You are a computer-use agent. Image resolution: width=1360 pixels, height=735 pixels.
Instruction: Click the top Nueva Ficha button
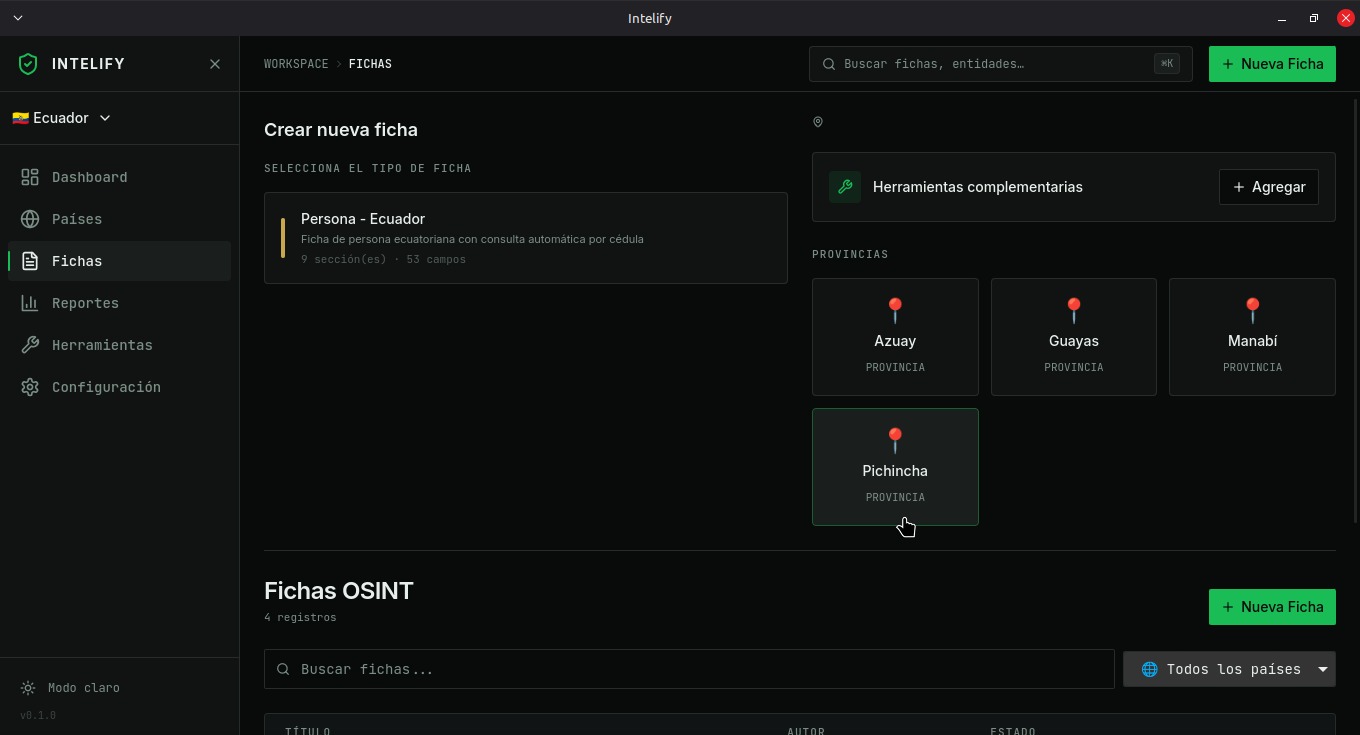pyautogui.click(x=1272, y=64)
